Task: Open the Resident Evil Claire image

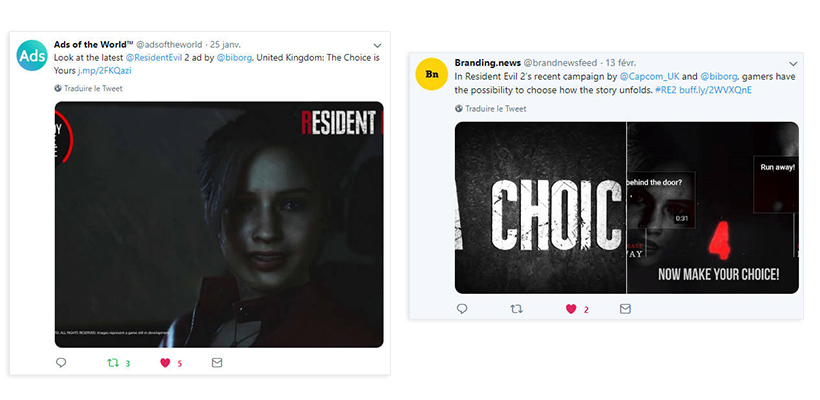Action: (219, 224)
